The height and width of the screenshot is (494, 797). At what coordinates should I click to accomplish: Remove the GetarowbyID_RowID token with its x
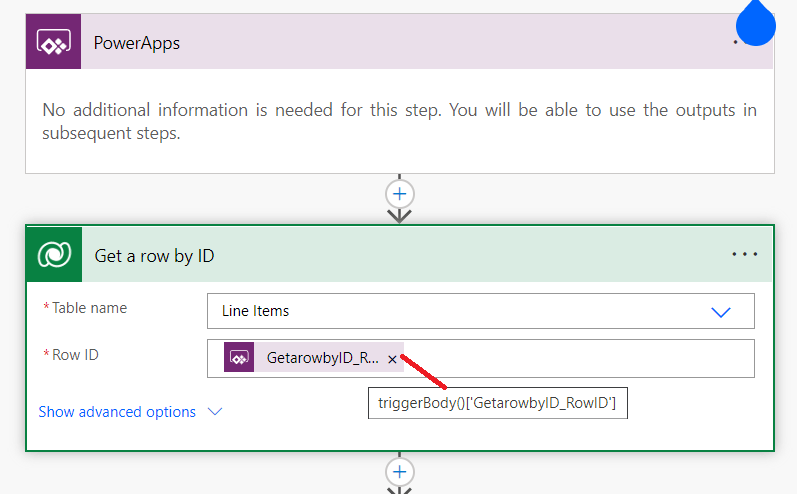click(x=392, y=359)
